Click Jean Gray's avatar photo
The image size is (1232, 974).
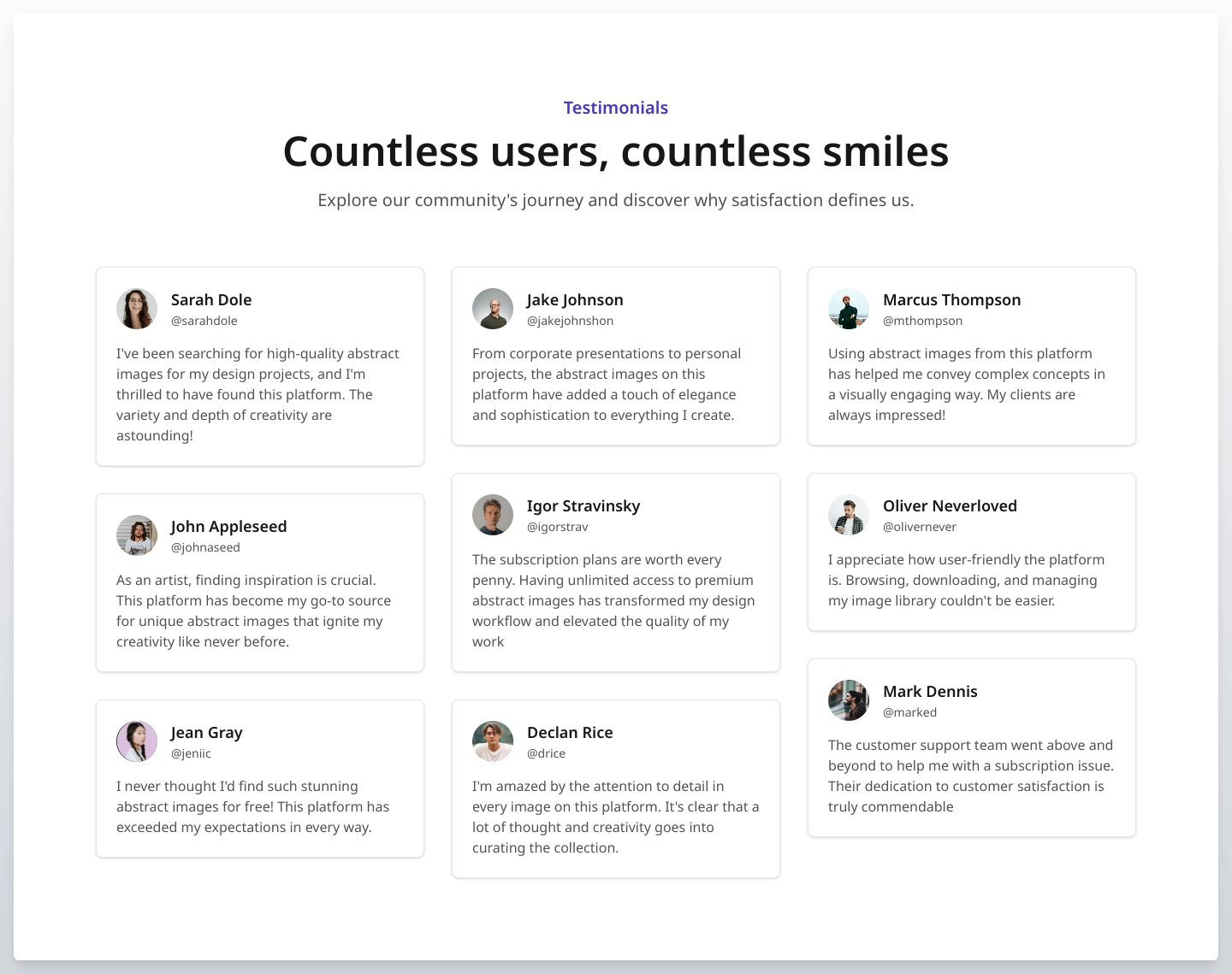pyautogui.click(x=137, y=741)
